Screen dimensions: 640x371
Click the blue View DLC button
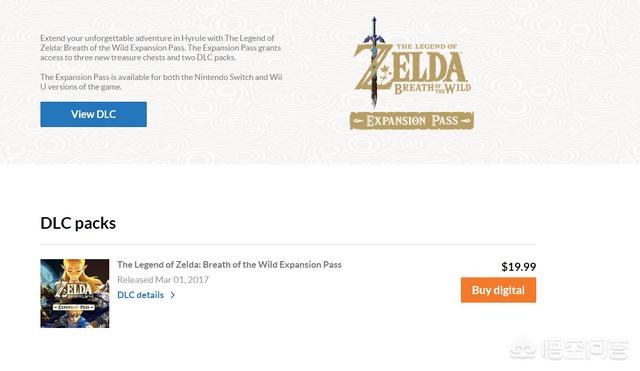click(93, 114)
